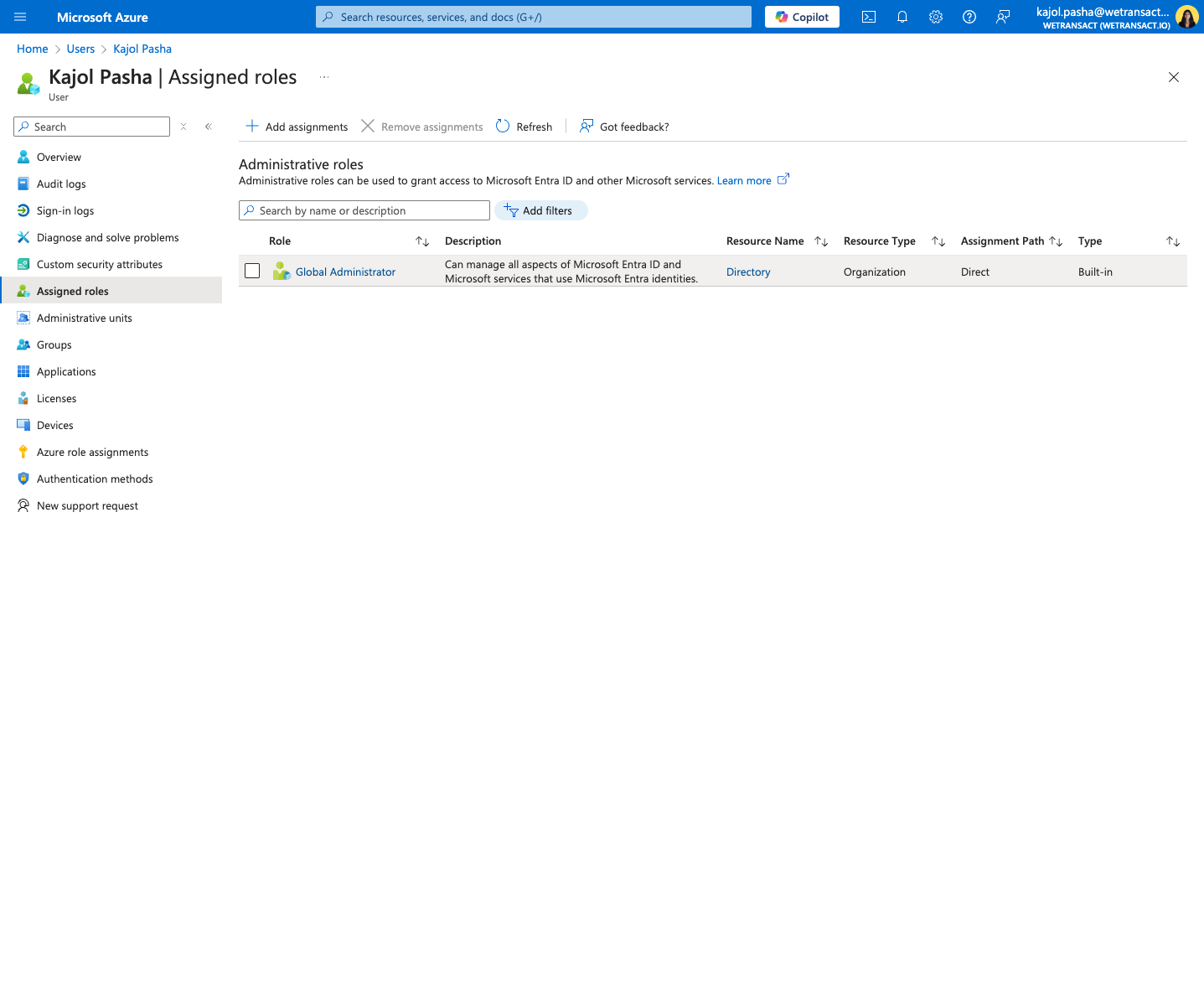Screen dimensions: 1204x1004
Task: Click the Authentication methods shield icon
Action: (x=23, y=479)
